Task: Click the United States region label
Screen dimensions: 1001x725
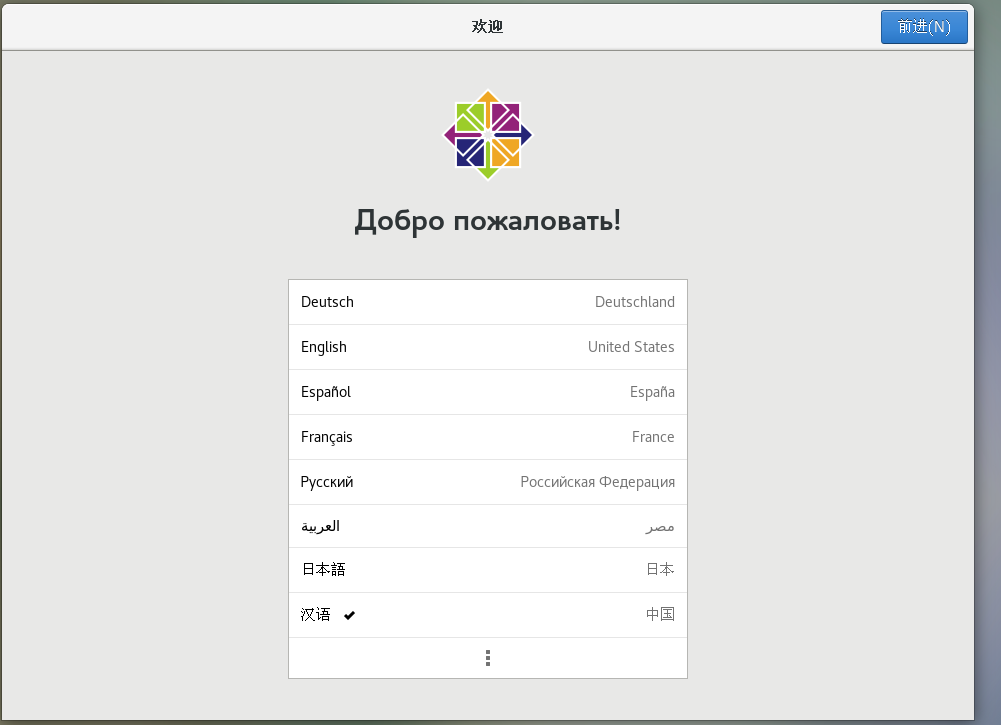Action: tap(631, 347)
